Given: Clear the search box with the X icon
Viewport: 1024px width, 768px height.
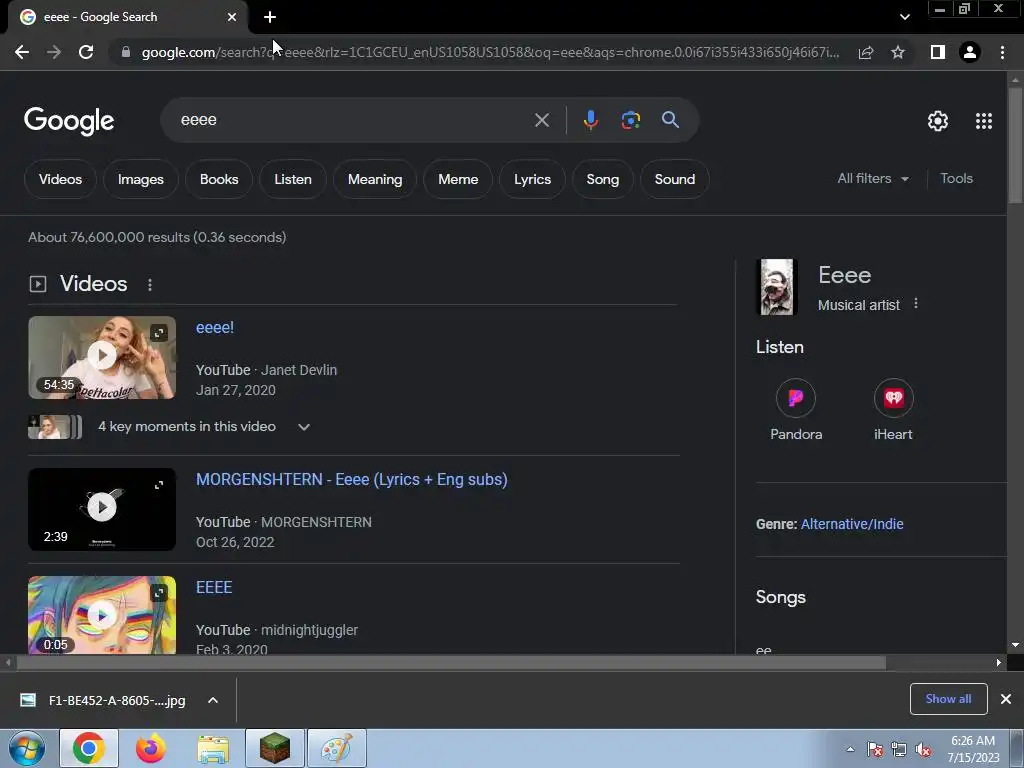Looking at the screenshot, I should coord(542,120).
